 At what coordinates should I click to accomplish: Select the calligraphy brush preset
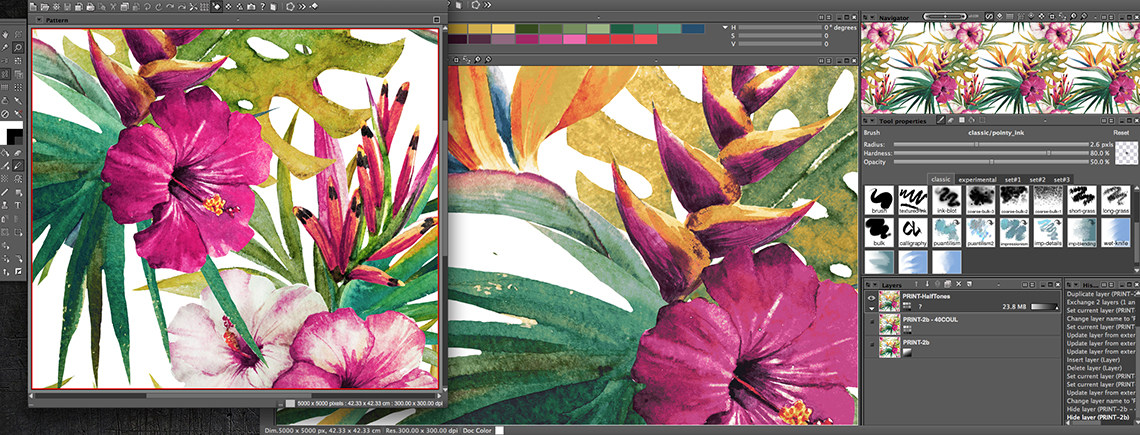[911, 233]
